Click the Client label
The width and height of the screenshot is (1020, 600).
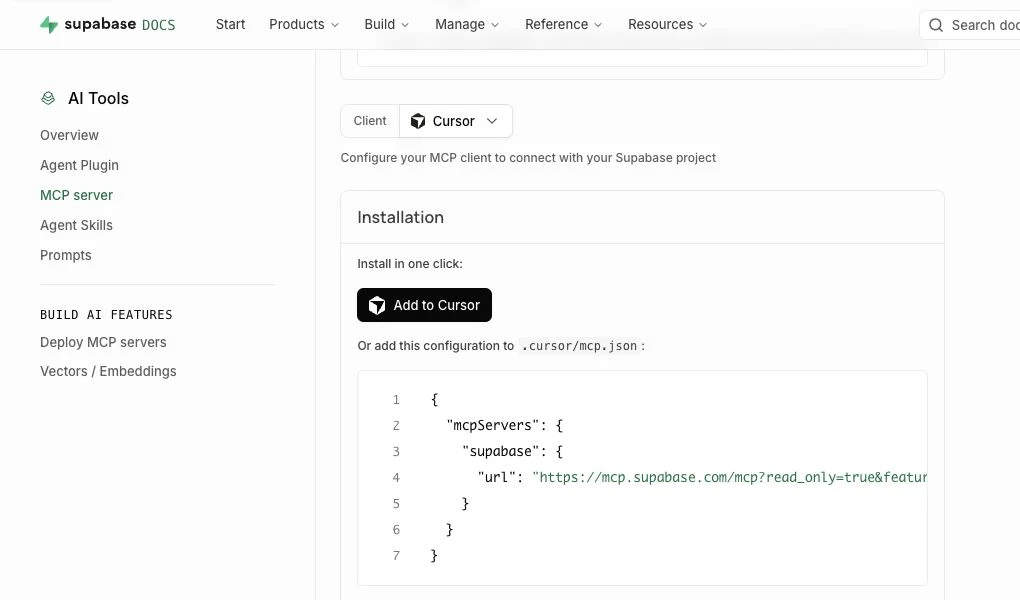coord(369,120)
